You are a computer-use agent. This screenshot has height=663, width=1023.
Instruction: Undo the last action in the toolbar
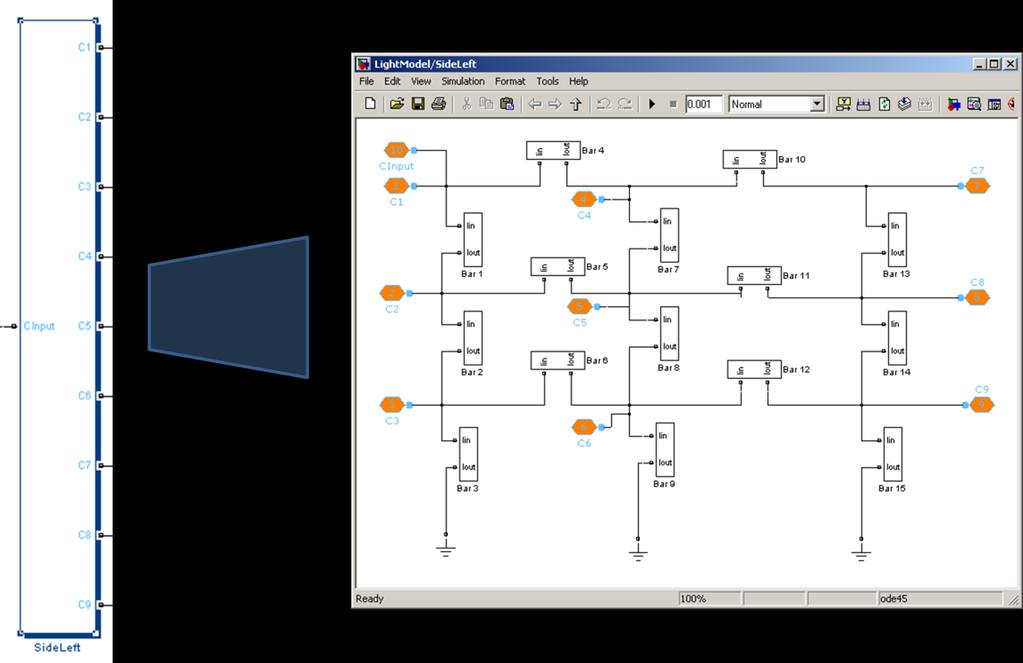coord(603,104)
